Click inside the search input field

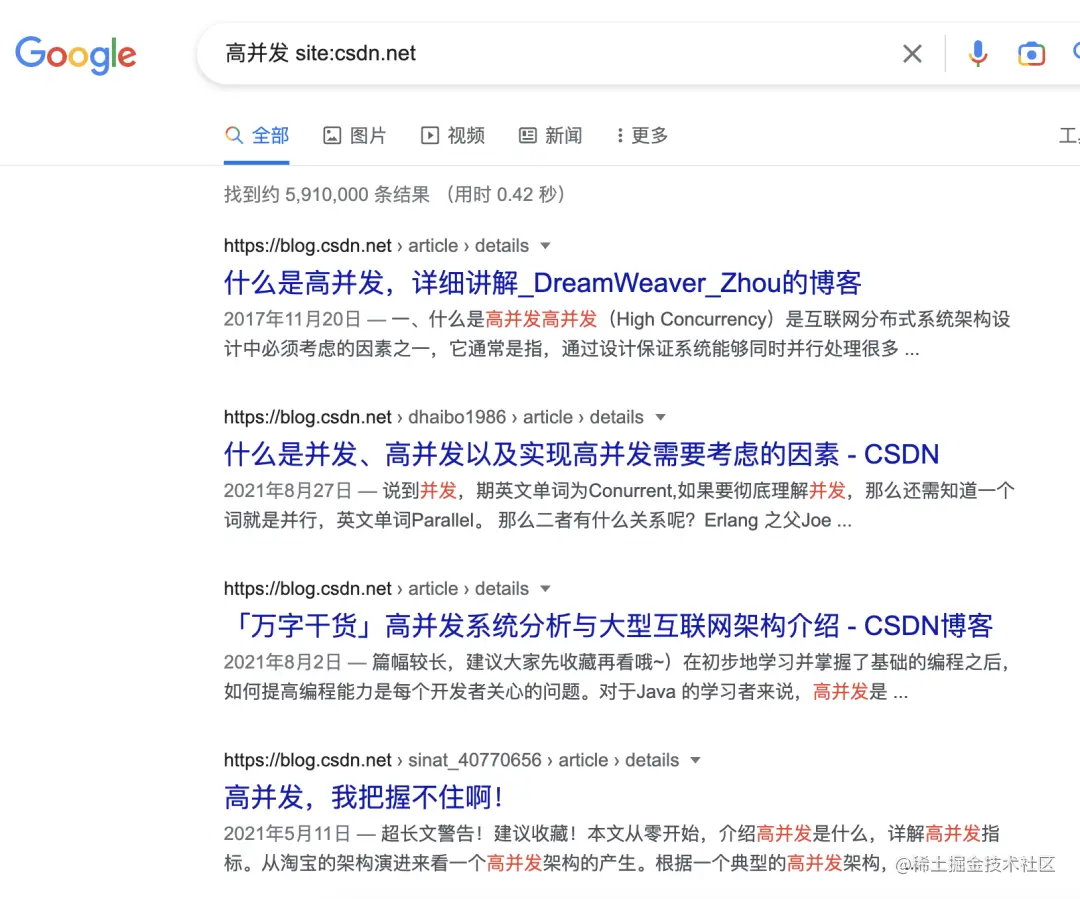pyautogui.click(x=500, y=53)
